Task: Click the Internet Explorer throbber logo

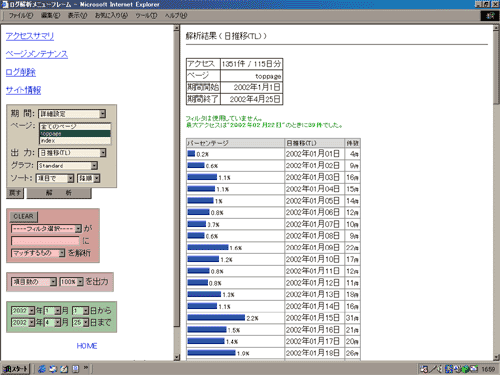Action: (489, 16)
